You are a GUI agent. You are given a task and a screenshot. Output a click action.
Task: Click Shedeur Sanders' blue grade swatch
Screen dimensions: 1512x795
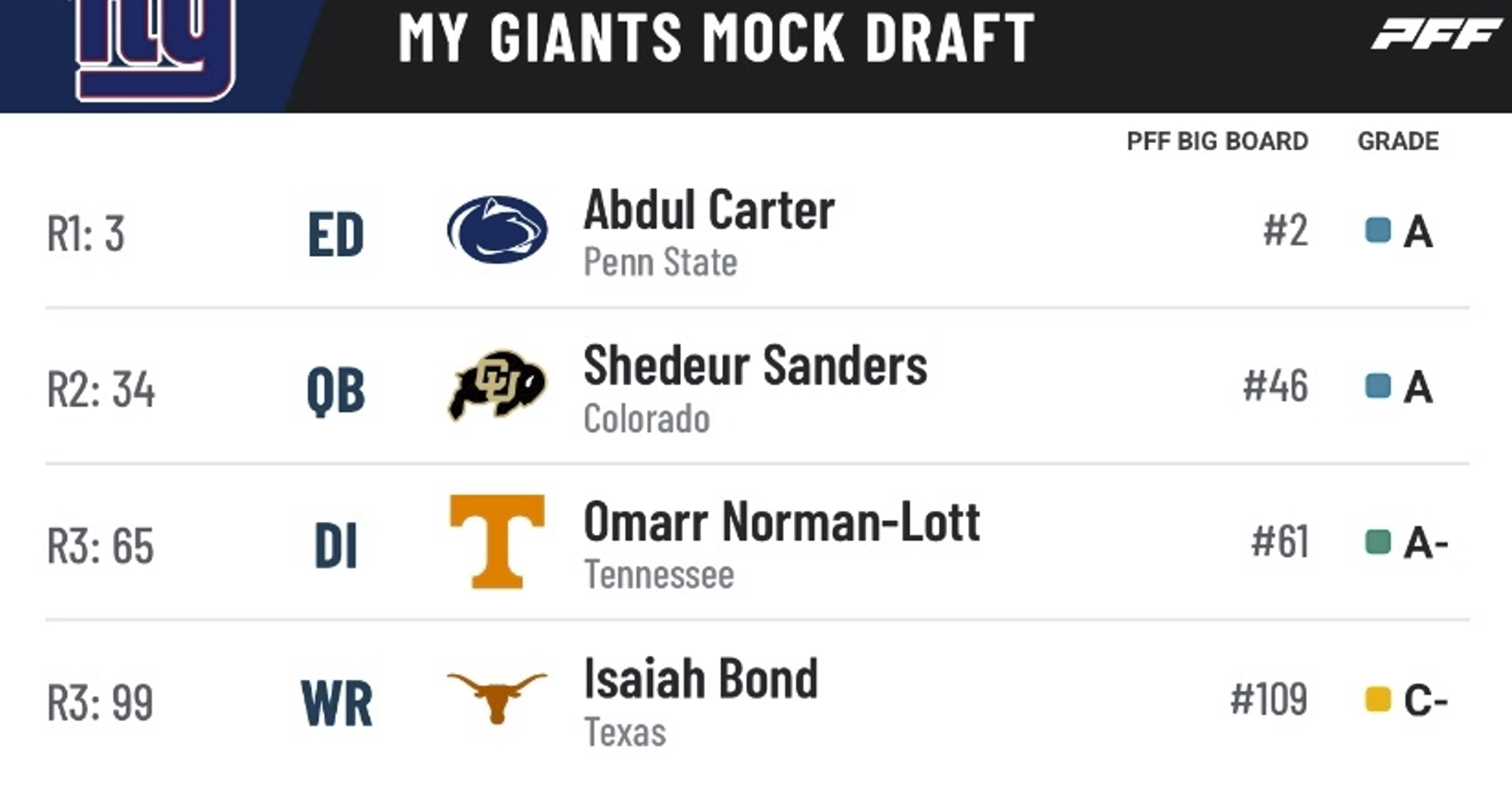coord(1378,386)
